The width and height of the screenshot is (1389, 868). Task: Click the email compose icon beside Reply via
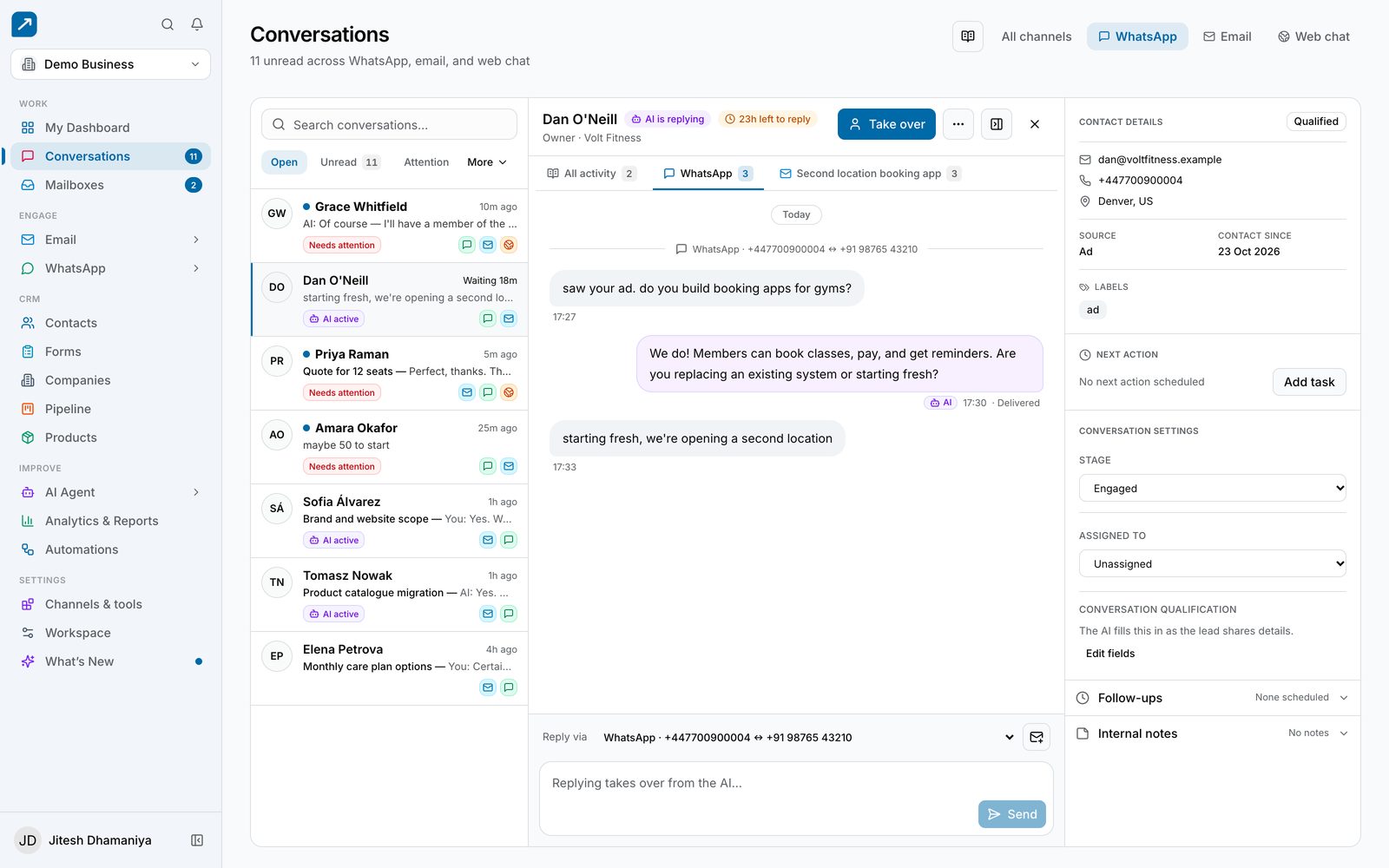(1037, 737)
